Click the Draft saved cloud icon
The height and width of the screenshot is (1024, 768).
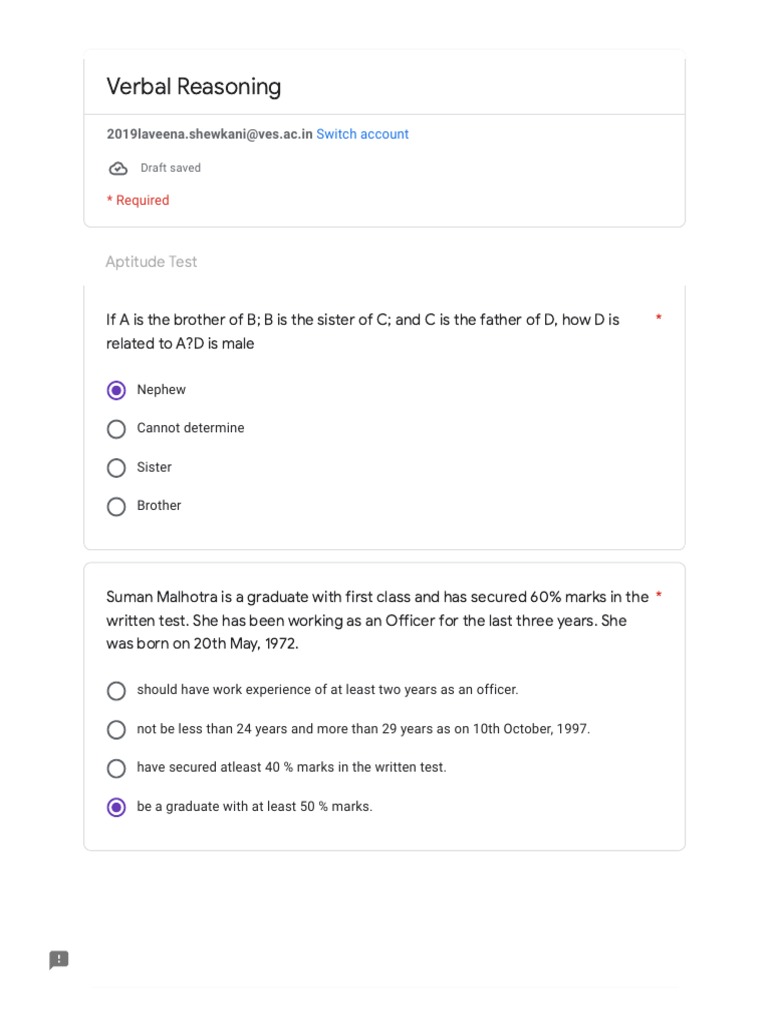tap(118, 169)
